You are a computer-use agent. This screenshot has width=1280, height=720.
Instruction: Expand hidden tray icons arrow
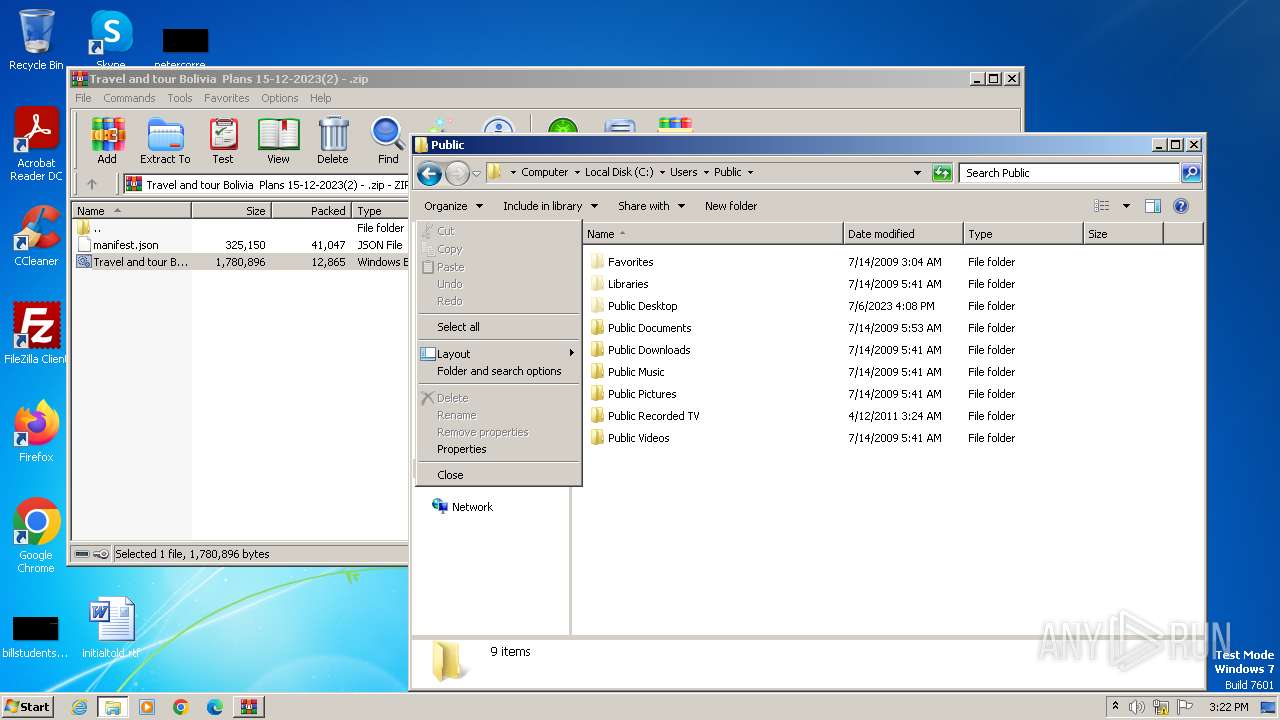tap(1115, 707)
